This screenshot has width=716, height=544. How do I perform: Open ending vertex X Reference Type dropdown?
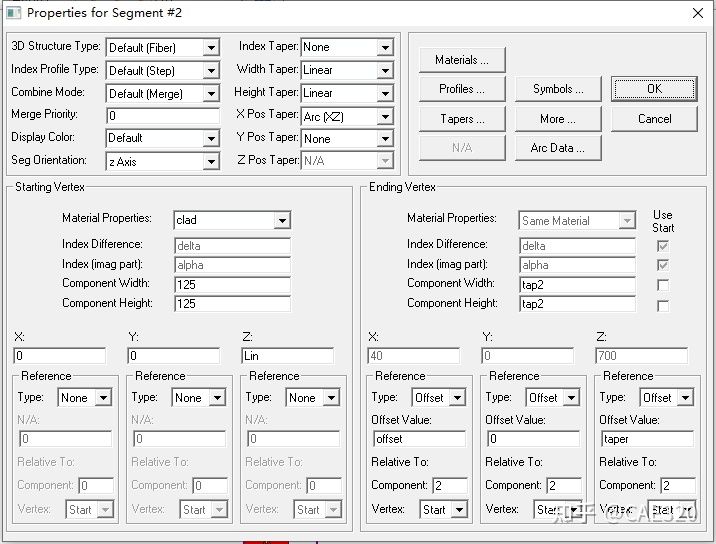coord(438,397)
